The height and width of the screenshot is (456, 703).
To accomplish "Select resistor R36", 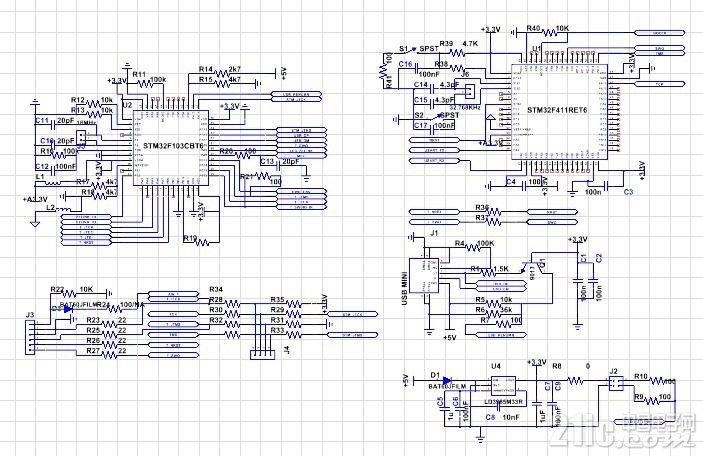I will click(494, 212).
